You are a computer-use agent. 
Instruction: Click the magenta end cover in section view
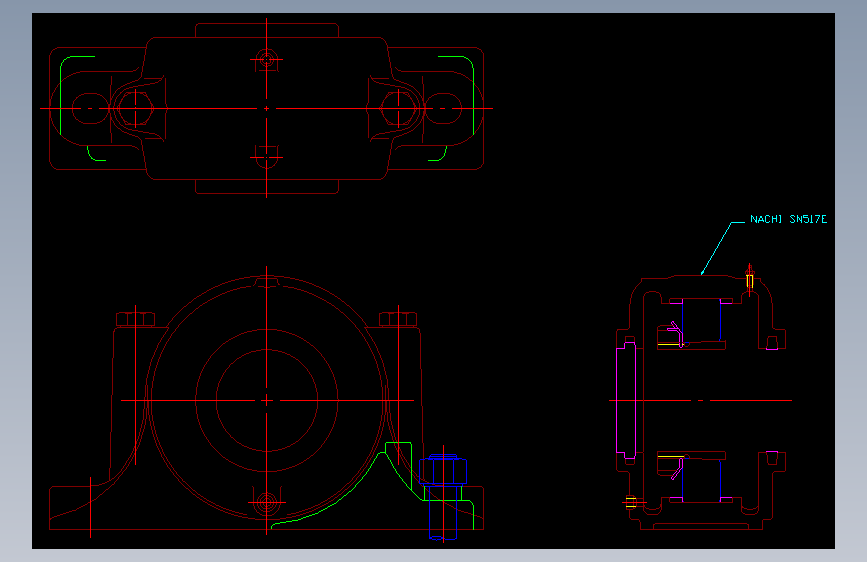click(x=626, y=400)
